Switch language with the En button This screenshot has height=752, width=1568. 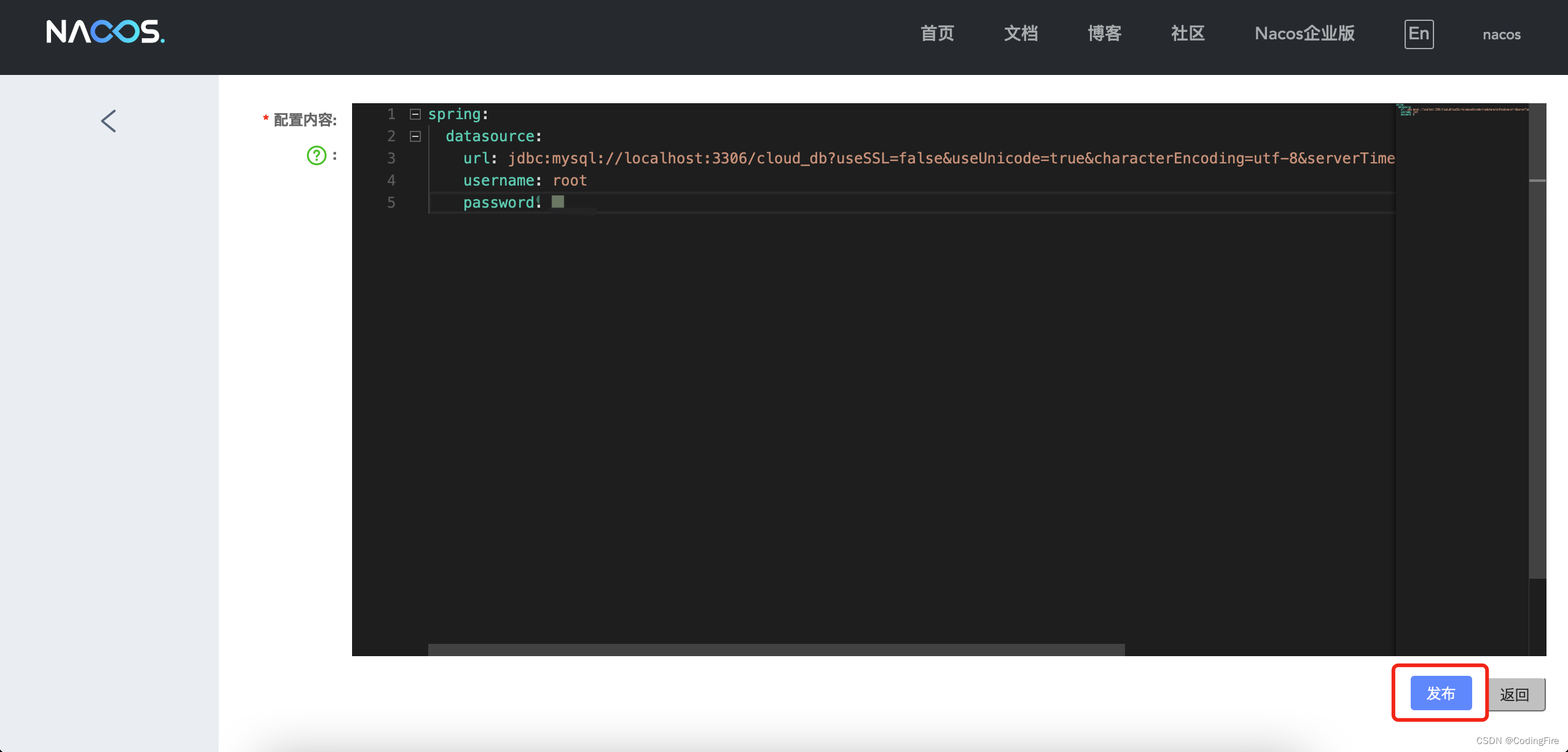(1419, 34)
